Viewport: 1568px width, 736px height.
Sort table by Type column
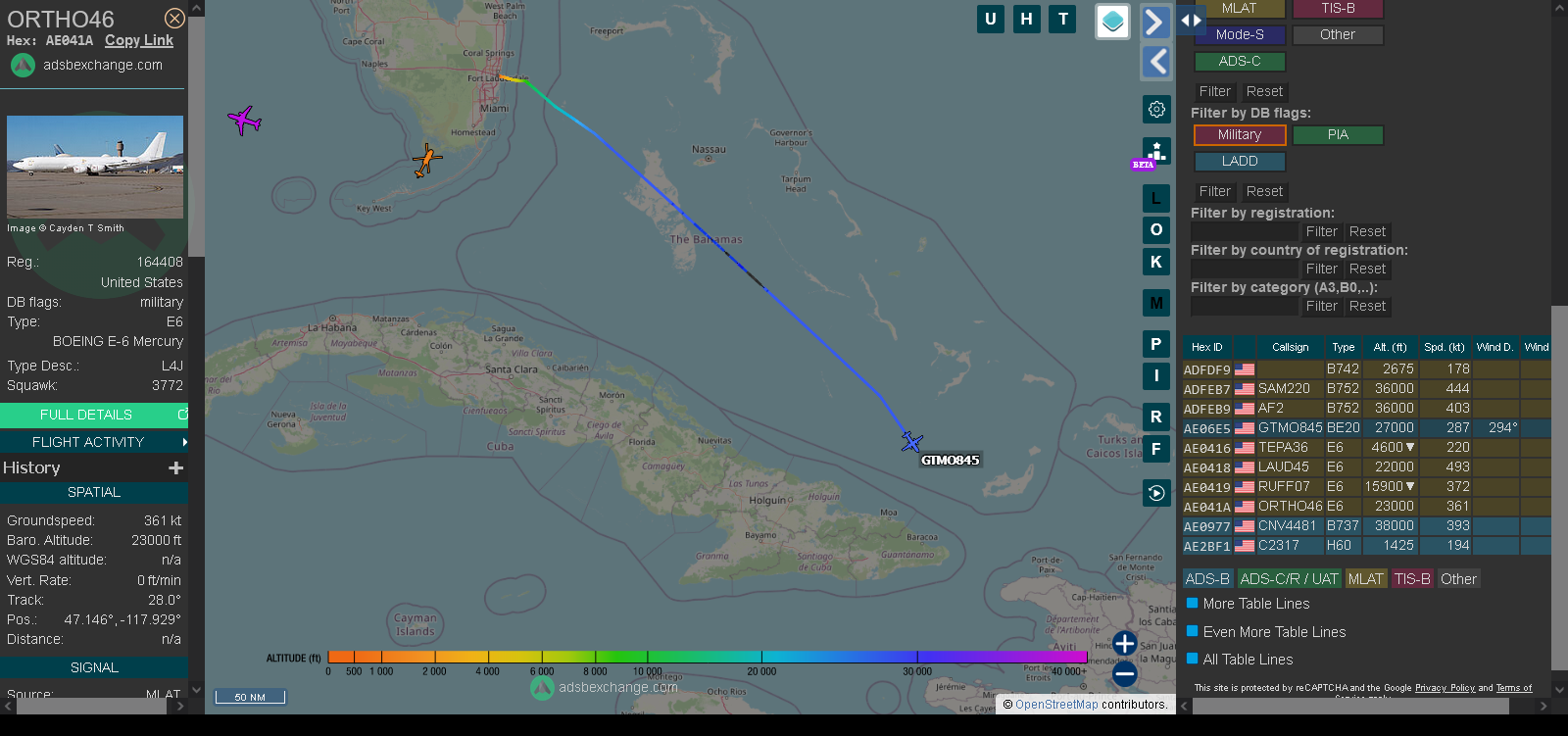tap(1343, 347)
